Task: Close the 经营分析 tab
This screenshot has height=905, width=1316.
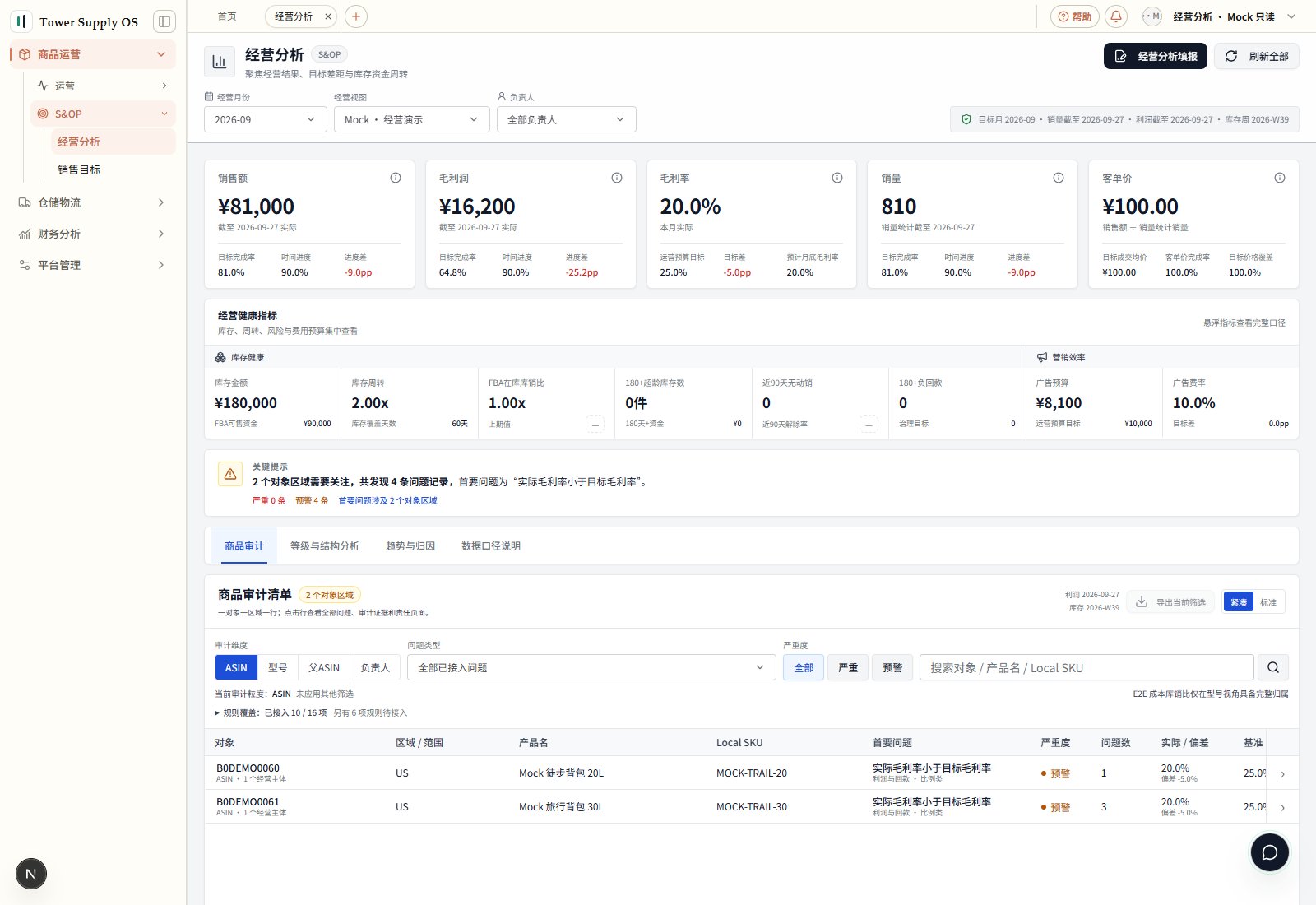Action: coord(328,16)
